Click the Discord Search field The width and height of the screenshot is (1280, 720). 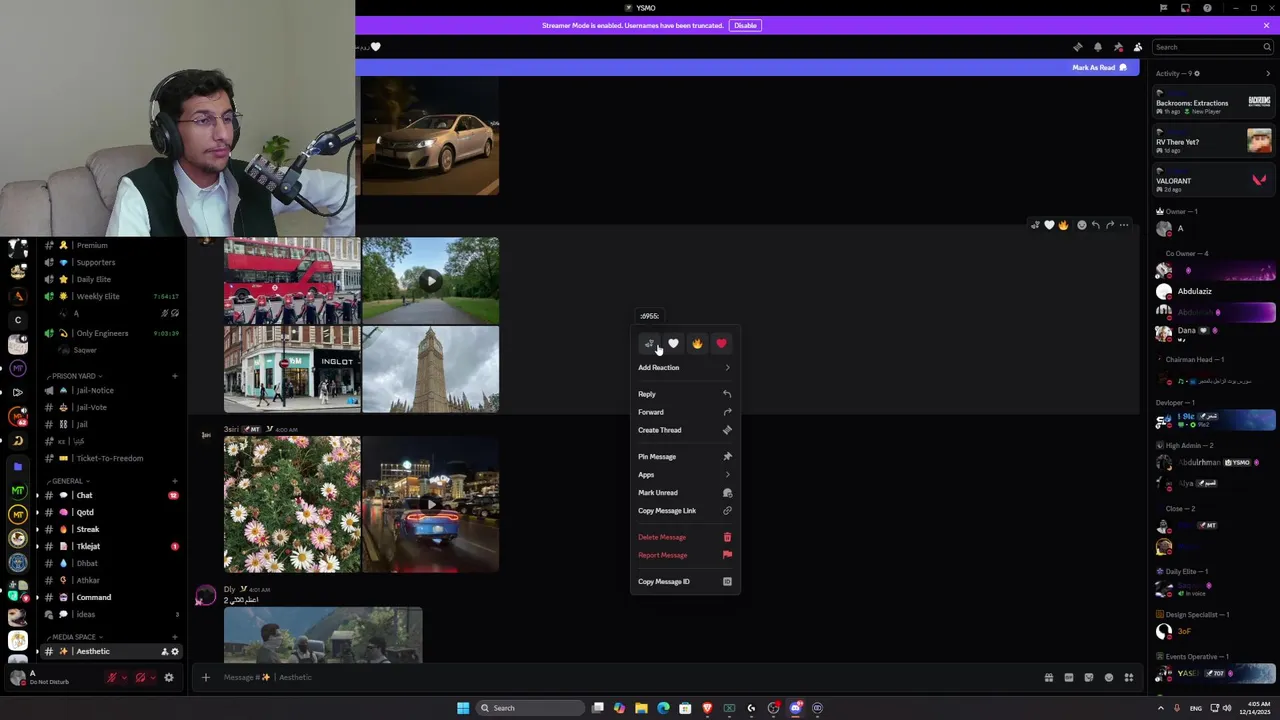click(1212, 47)
